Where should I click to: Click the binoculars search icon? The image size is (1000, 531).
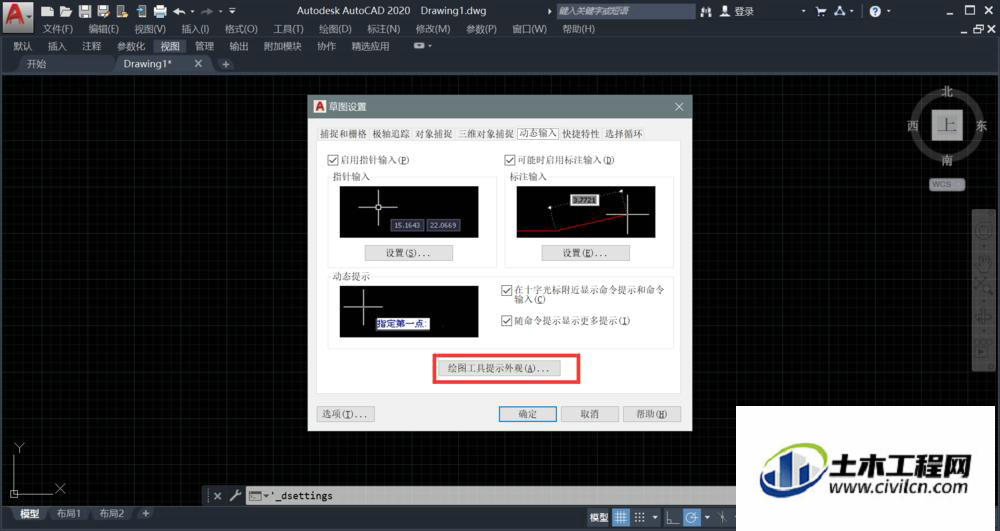[x=706, y=11]
